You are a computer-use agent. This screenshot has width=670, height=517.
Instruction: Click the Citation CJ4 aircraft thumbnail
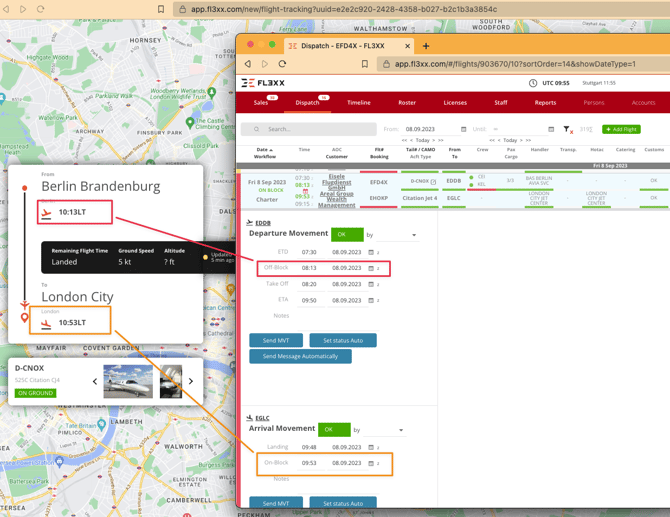pos(128,381)
